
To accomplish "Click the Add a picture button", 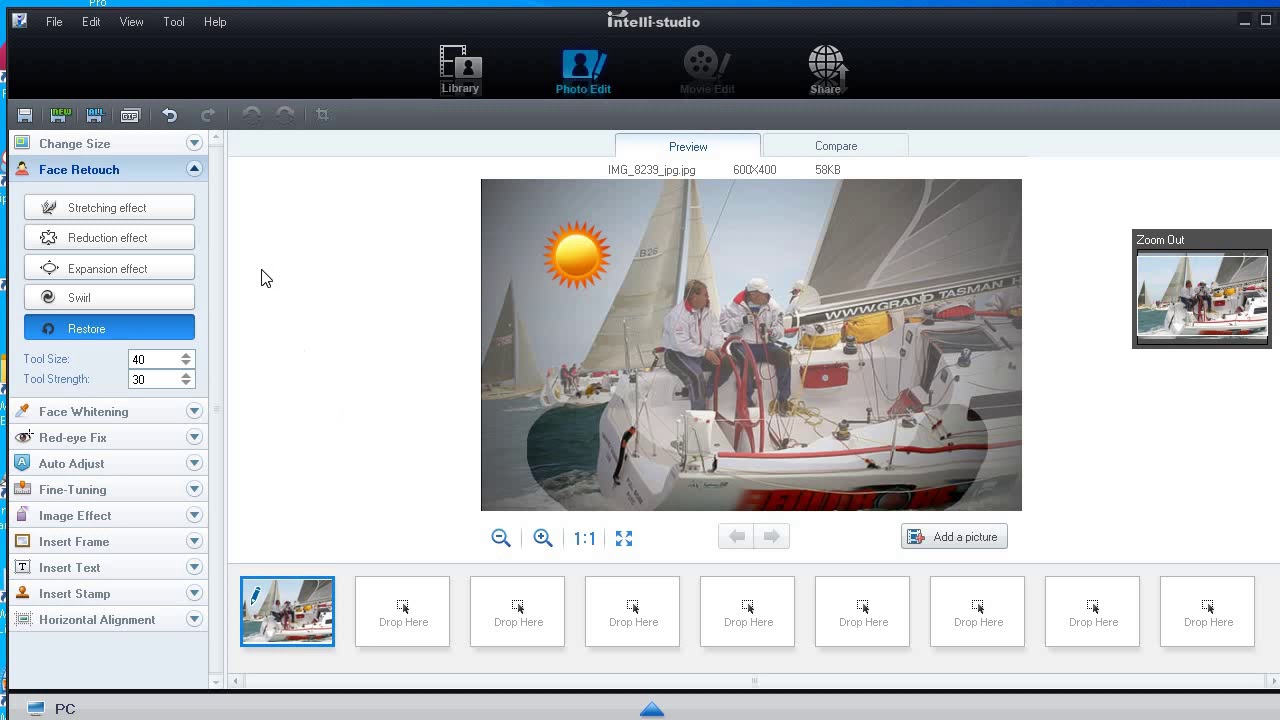I will tap(954, 537).
